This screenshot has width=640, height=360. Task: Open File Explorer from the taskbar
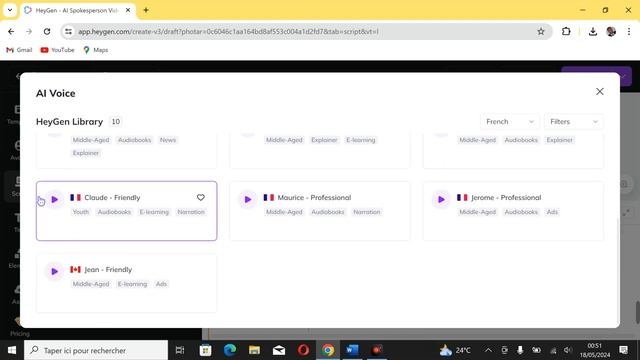(x=254, y=350)
